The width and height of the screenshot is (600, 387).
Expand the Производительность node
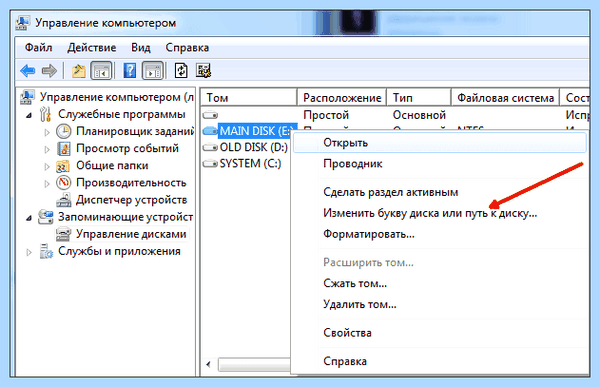[x=47, y=184]
